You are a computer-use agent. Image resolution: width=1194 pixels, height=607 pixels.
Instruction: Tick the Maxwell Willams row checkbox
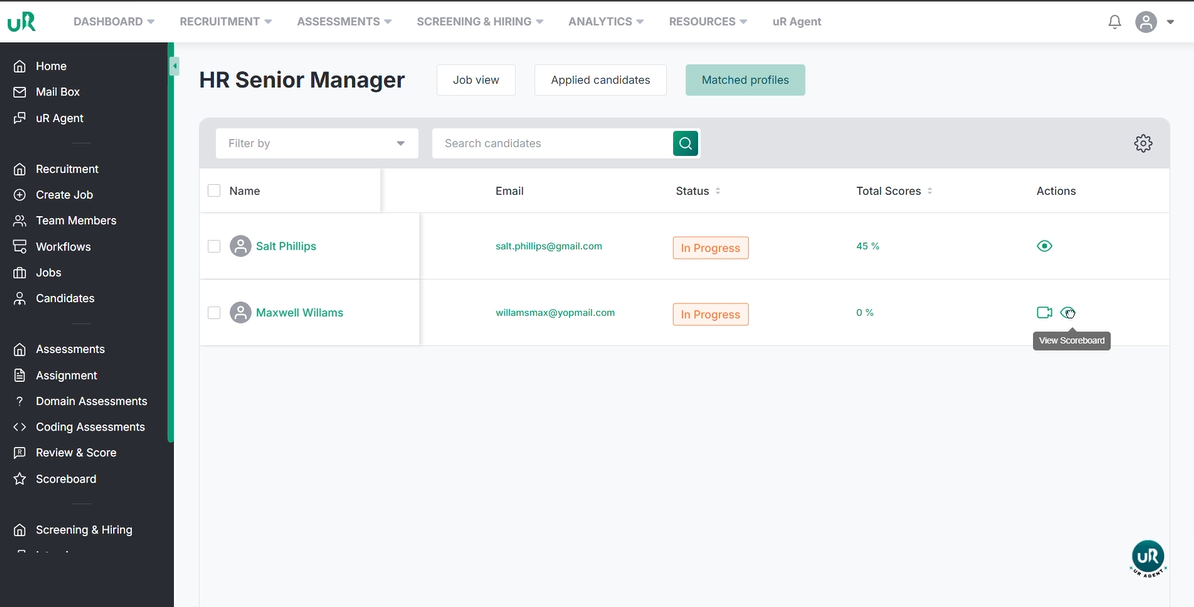click(214, 313)
